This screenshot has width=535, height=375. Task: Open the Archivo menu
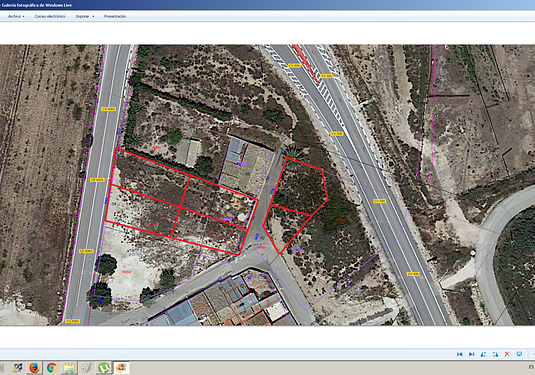coord(16,16)
